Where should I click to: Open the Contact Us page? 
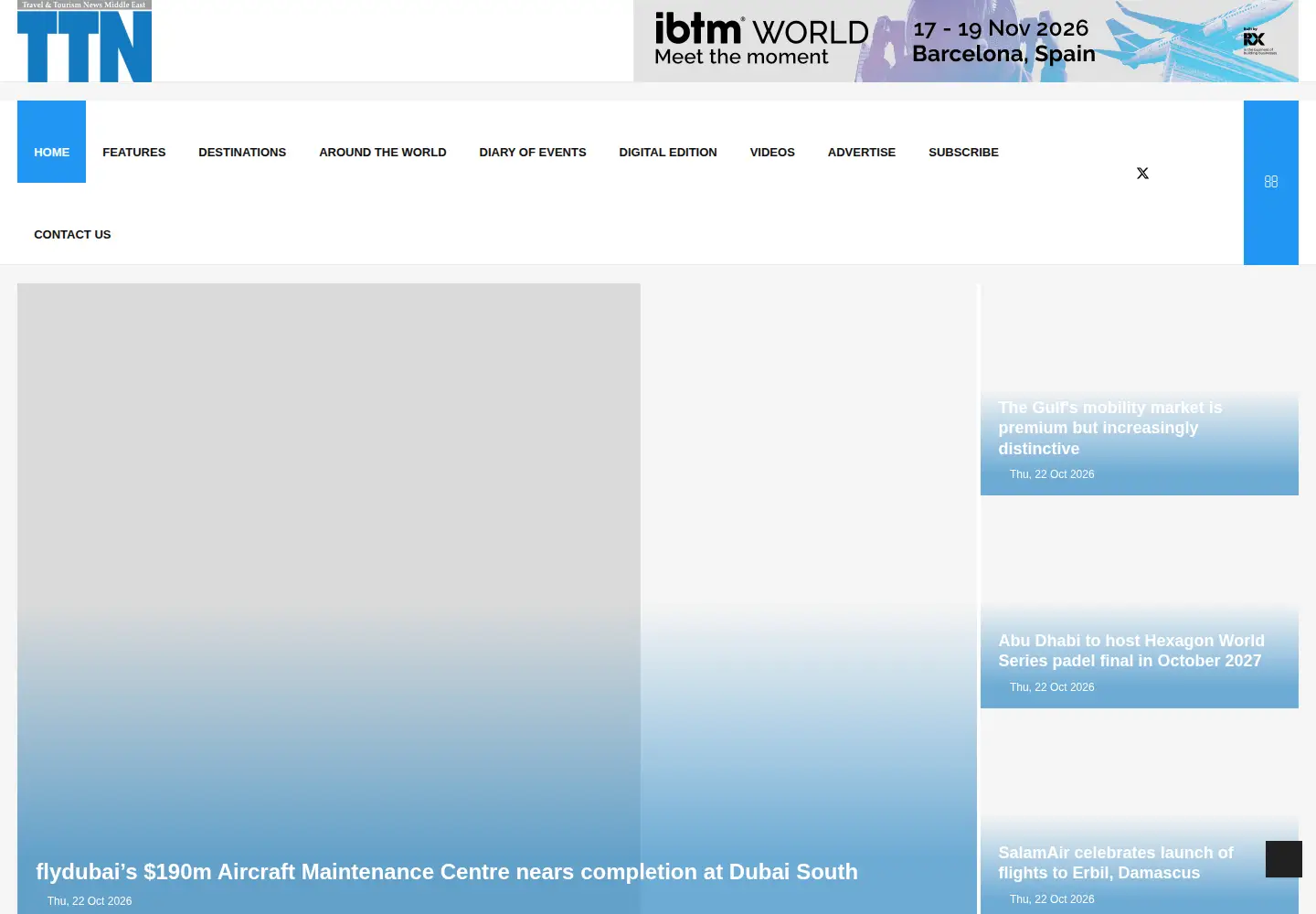pyautogui.click(x=72, y=234)
